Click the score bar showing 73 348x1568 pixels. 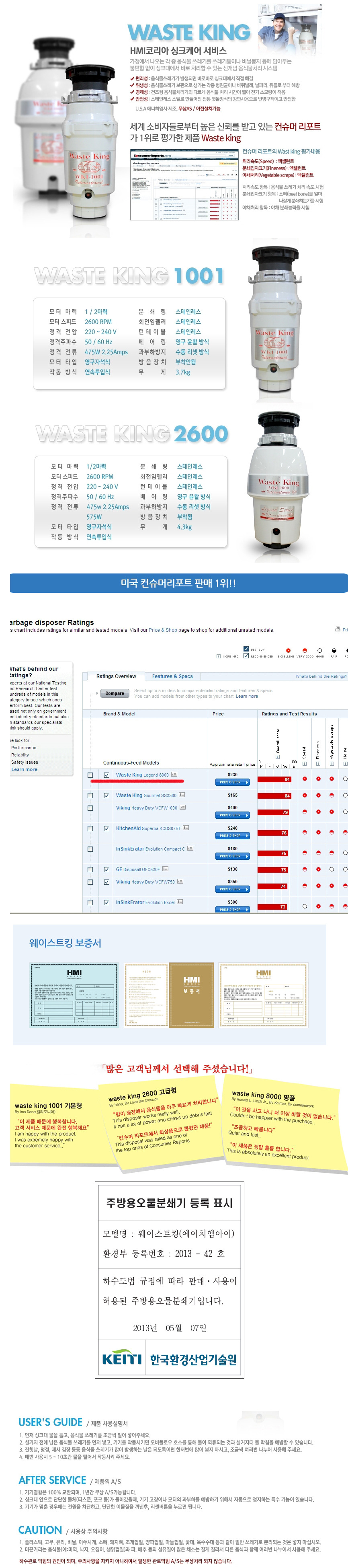click(272, 906)
